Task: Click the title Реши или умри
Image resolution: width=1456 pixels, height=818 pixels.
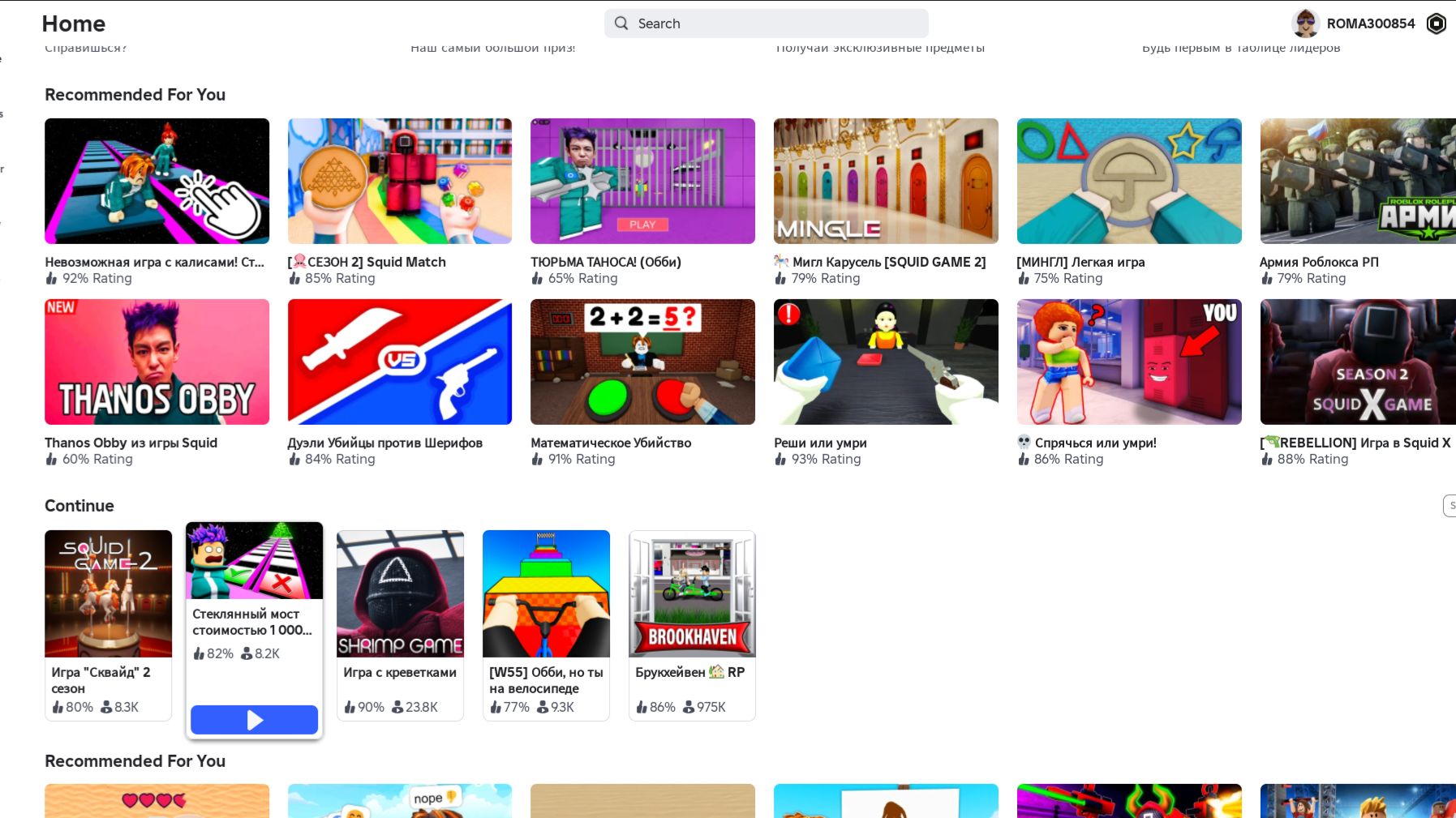Action: [x=820, y=443]
